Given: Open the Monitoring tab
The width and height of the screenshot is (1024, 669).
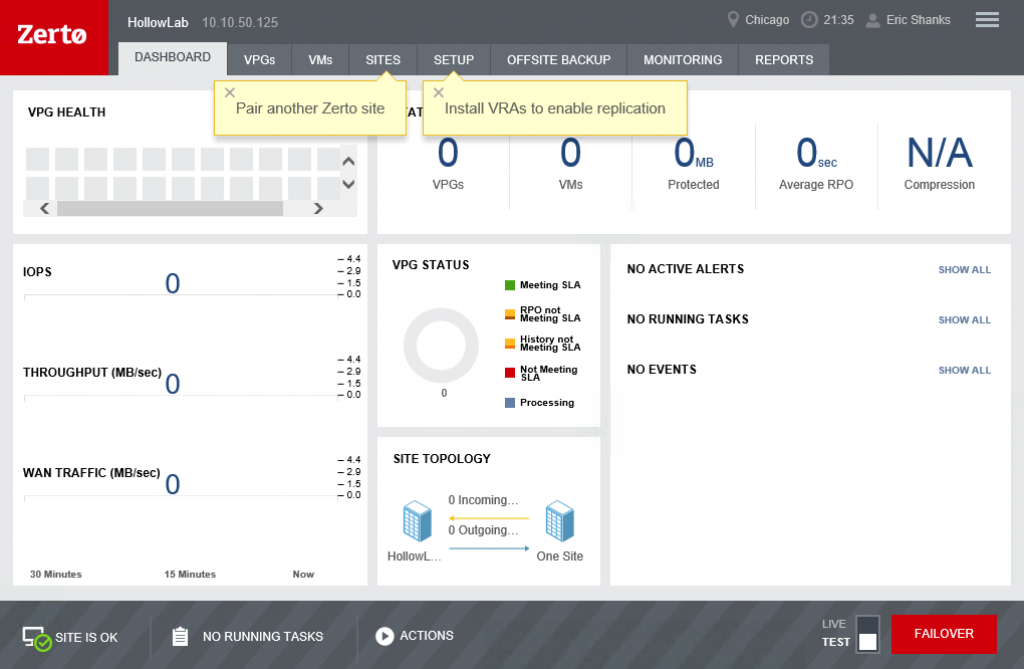Looking at the screenshot, I should click(682, 60).
